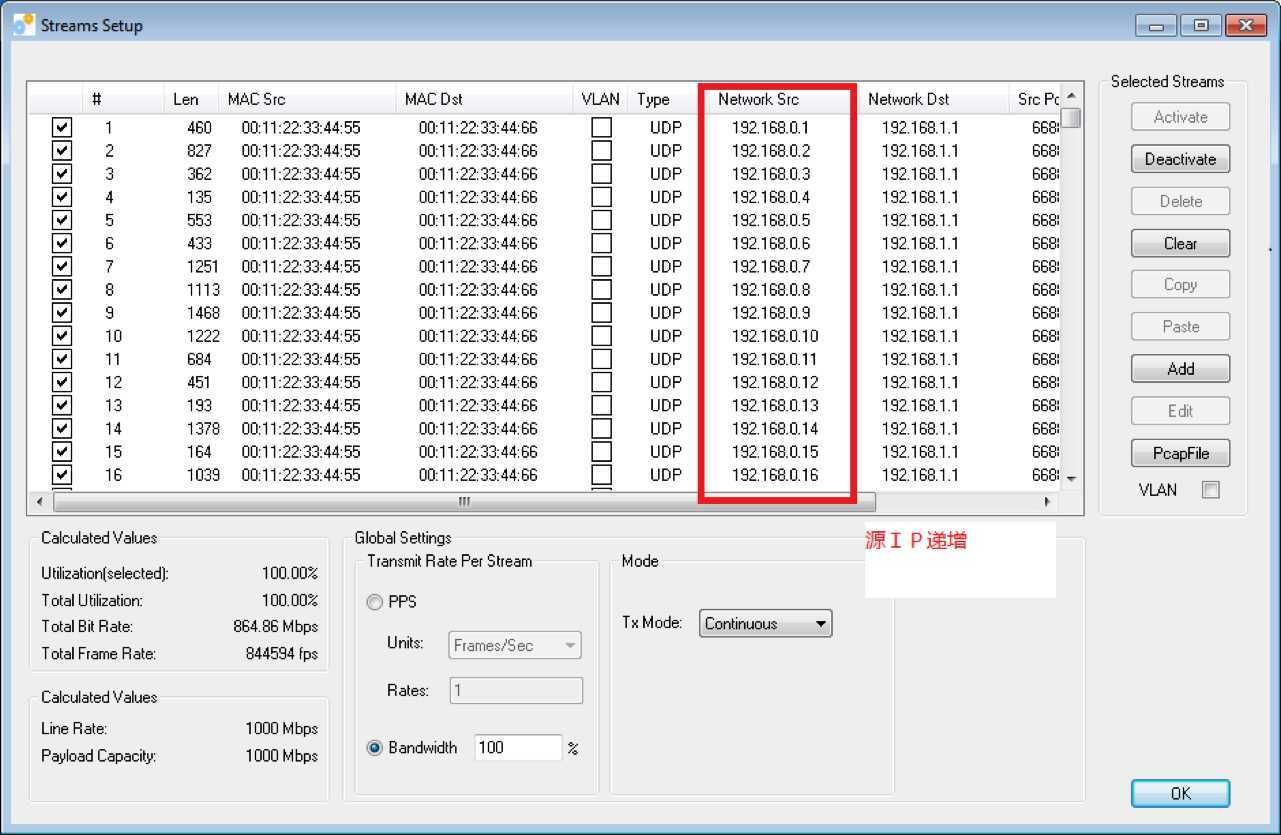Click the Src Port column header

pyautogui.click(x=1035, y=99)
